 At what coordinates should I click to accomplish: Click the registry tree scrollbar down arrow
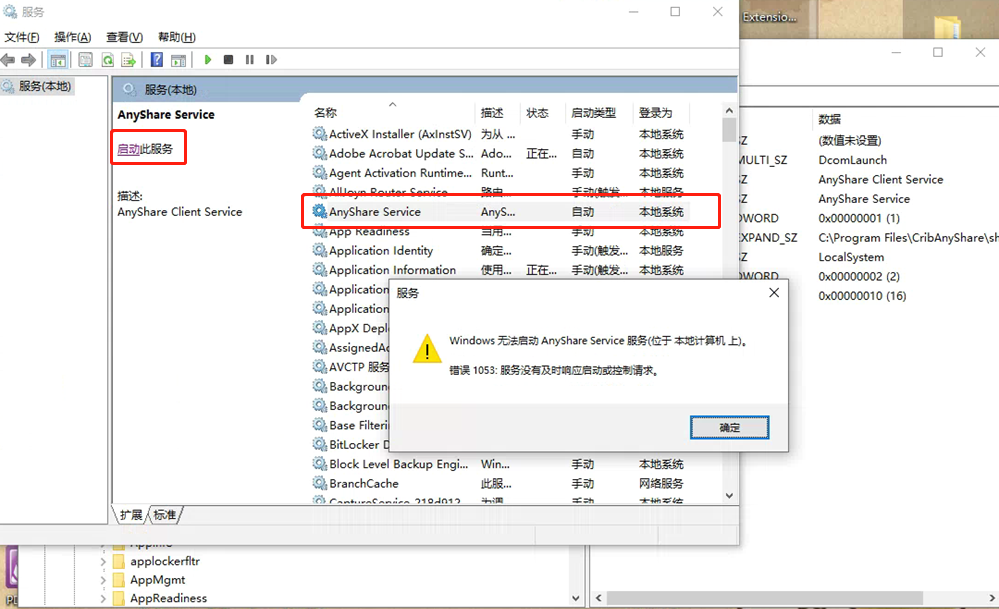[576, 598]
